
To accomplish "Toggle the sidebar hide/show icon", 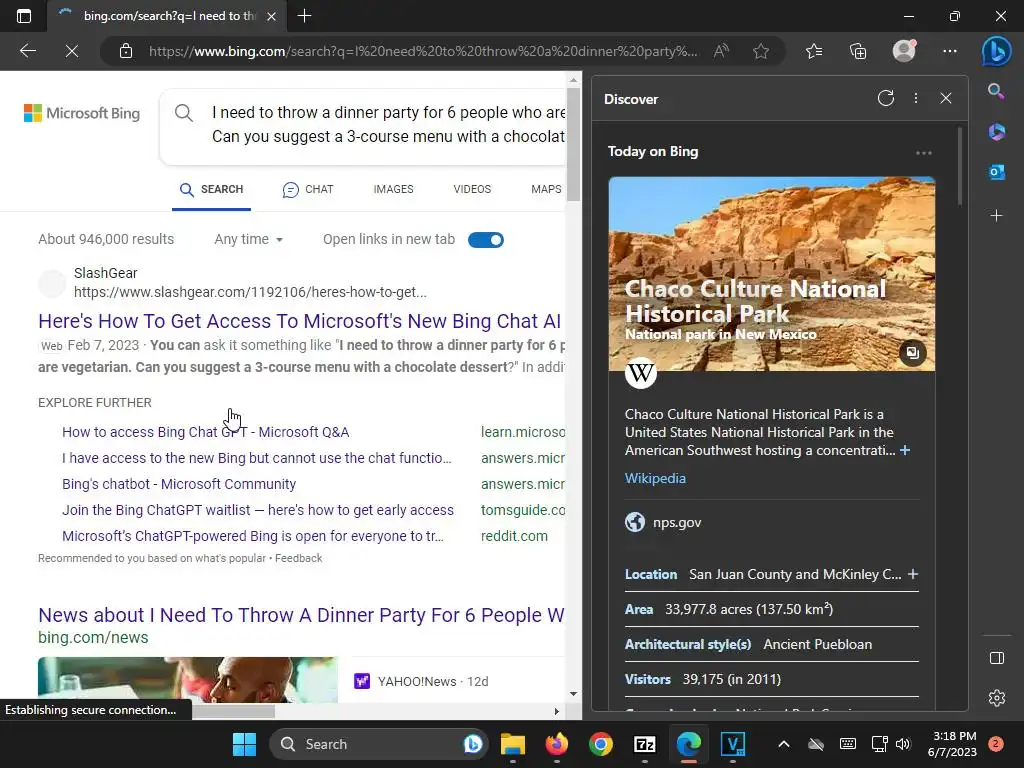I will click(x=997, y=658).
